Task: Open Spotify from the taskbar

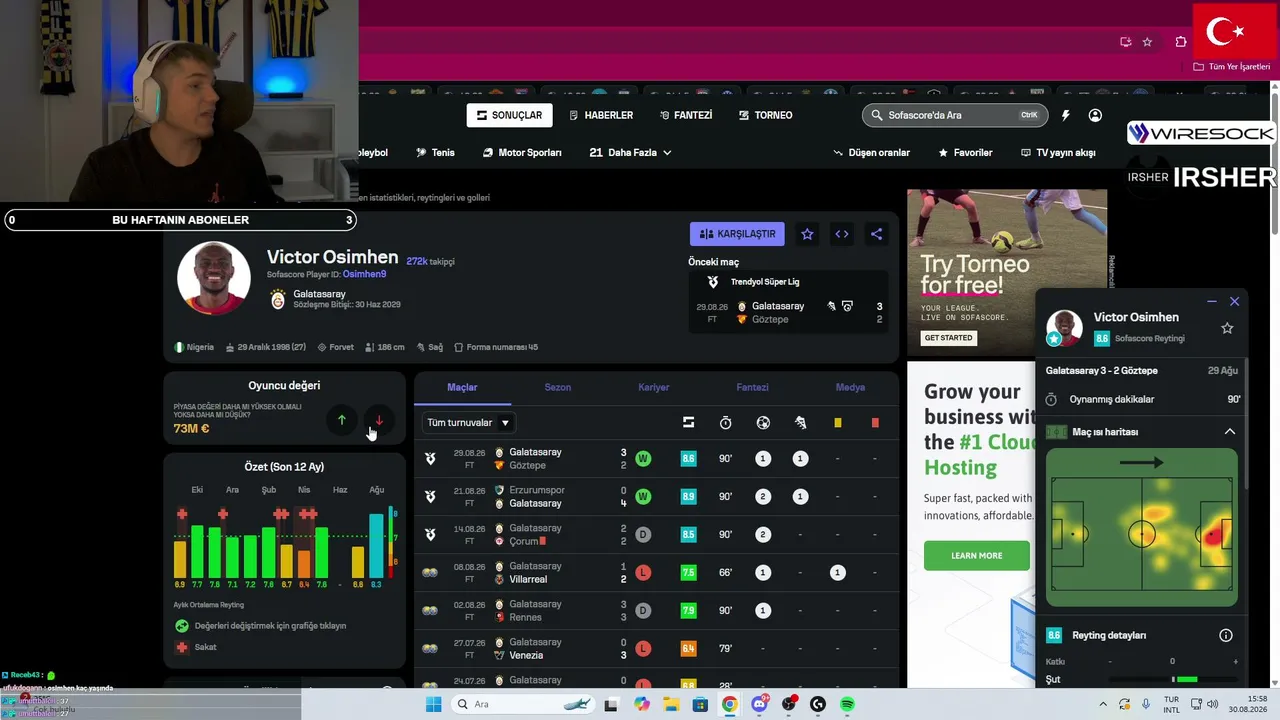Action: 847,704
